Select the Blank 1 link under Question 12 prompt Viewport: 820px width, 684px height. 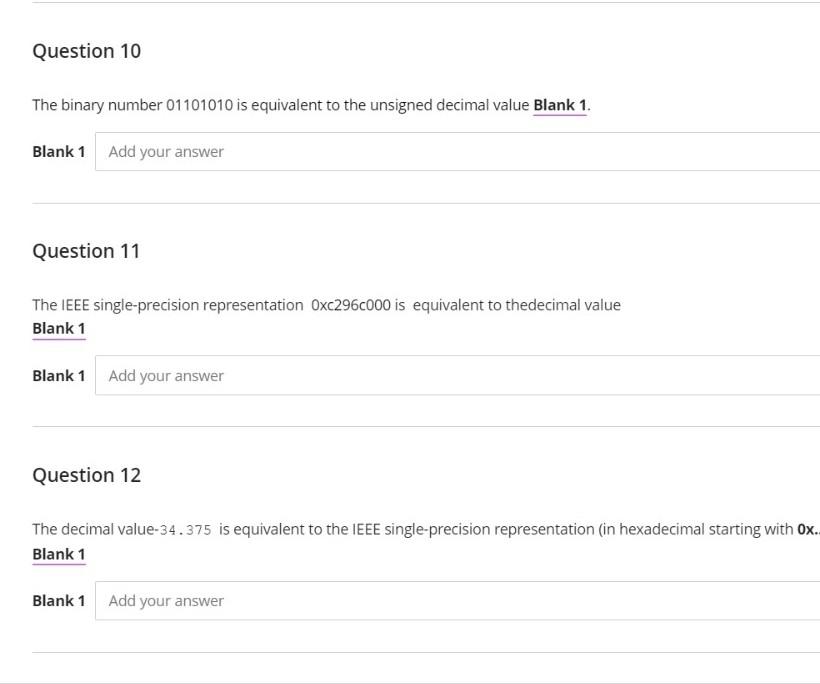60,552
